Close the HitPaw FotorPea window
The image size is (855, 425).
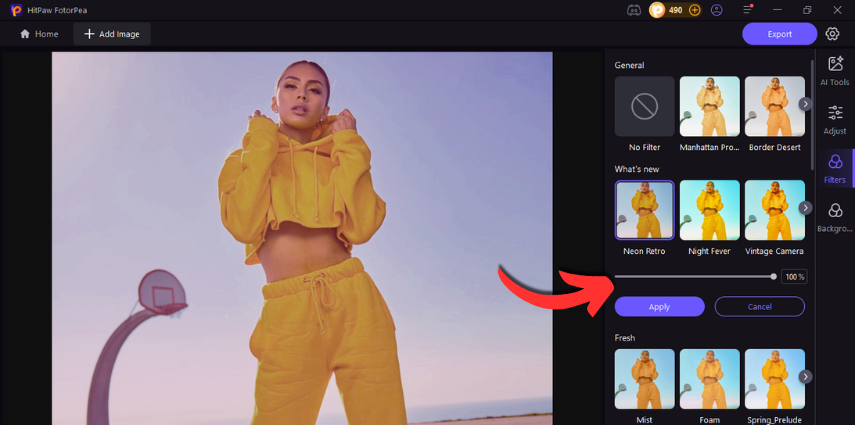(837, 10)
